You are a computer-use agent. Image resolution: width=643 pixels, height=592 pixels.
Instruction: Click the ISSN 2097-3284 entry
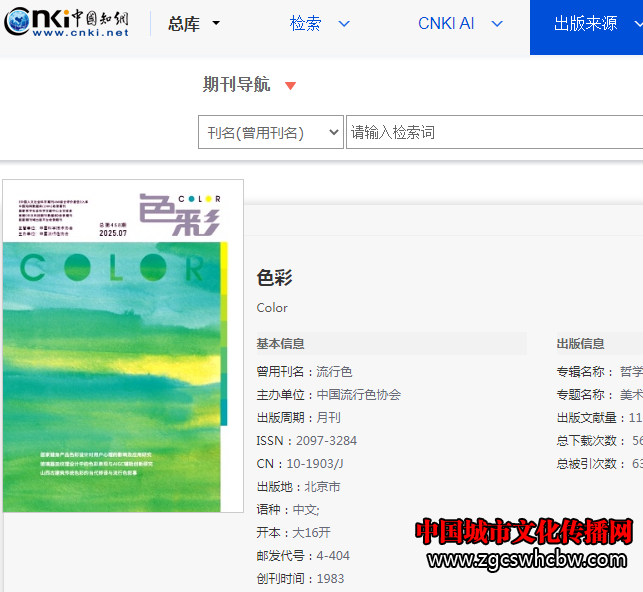coord(306,441)
